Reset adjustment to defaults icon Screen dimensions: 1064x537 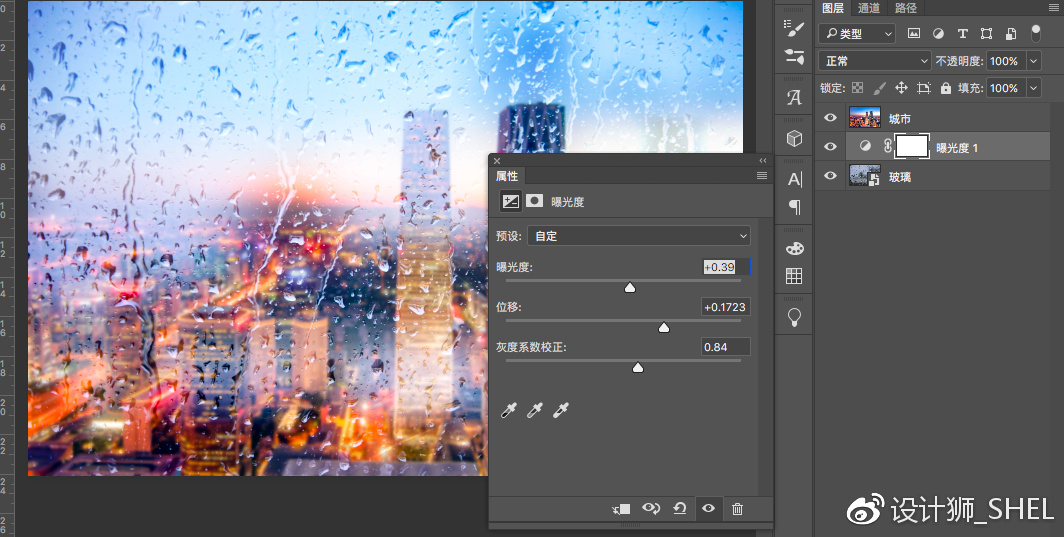[x=679, y=508]
